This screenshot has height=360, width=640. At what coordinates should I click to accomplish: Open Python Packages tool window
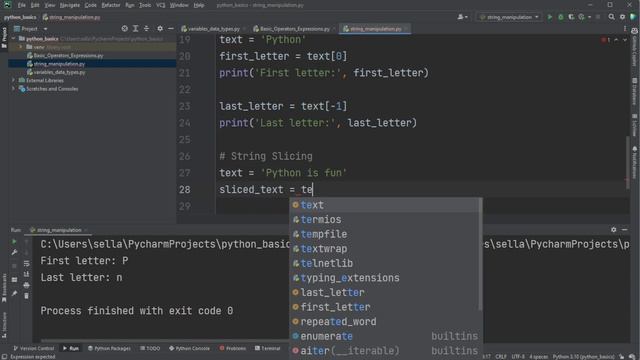click(x=109, y=349)
